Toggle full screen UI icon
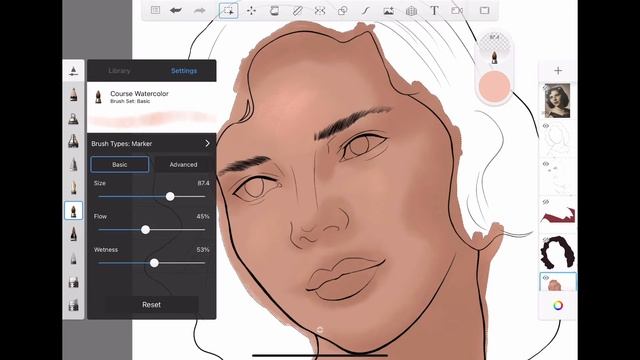Image resolution: width=640 pixels, height=360 pixels. coord(484,11)
